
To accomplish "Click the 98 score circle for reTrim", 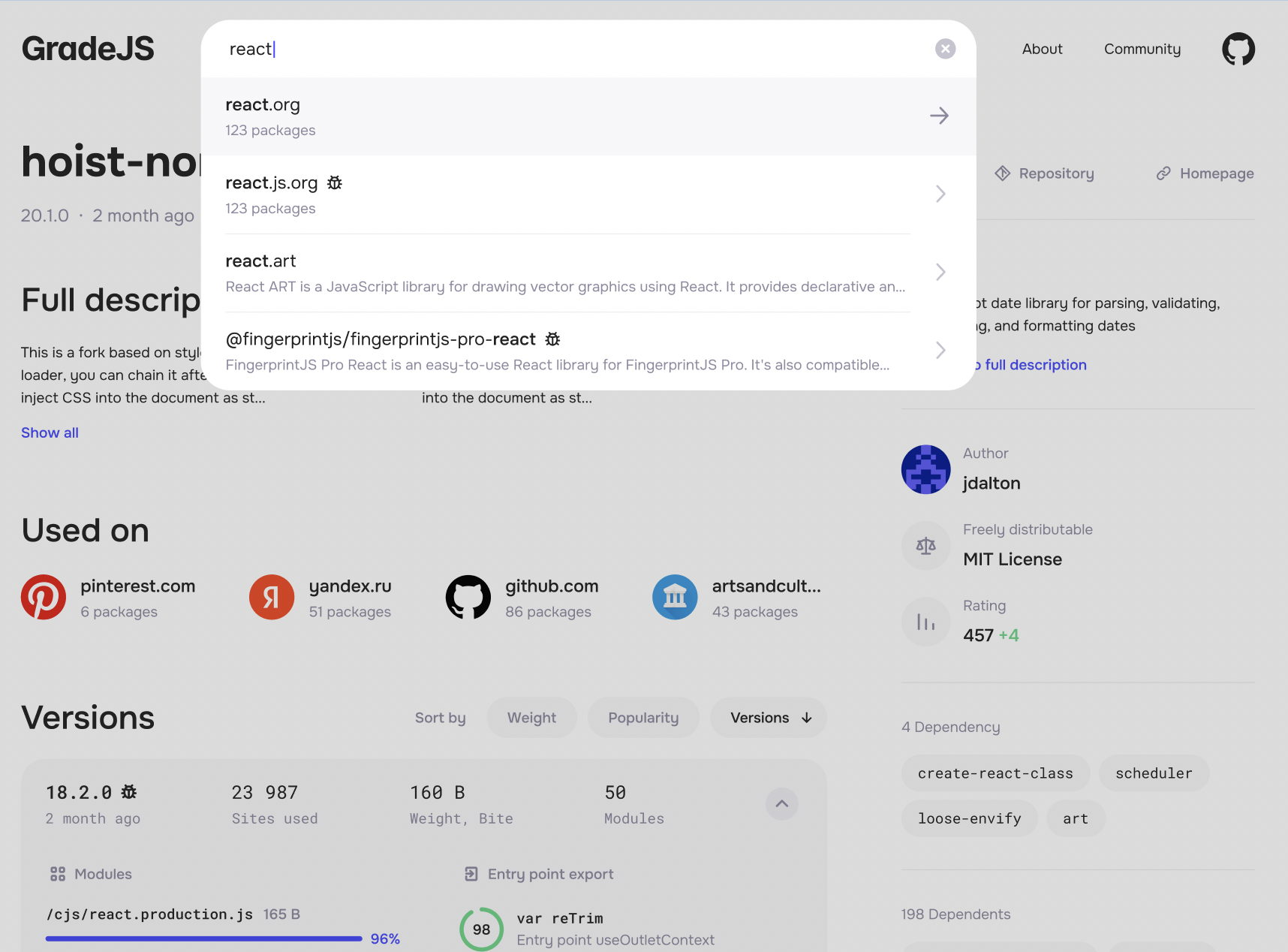I will (x=481, y=929).
